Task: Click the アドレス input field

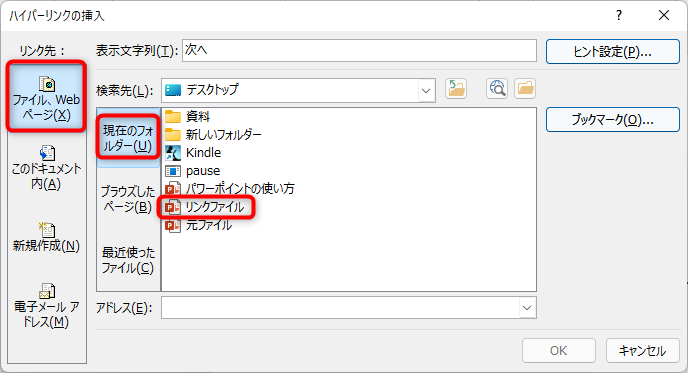Action: pyautogui.click(x=340, y=308)
